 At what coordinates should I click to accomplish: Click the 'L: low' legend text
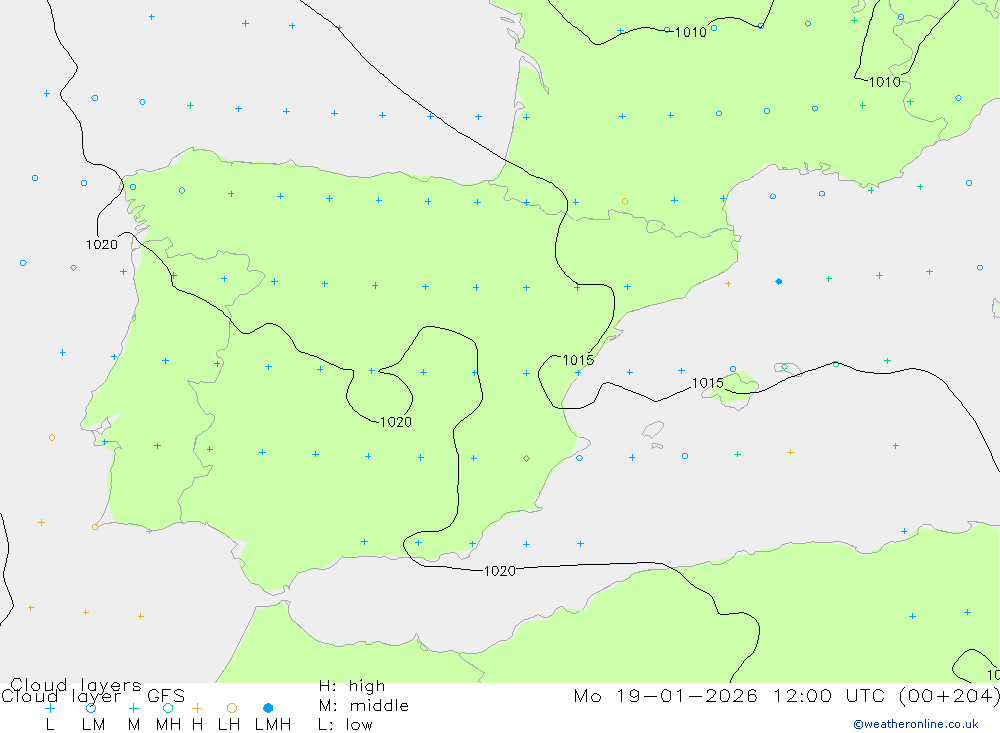pyautogui.click(x=345, y=725)
